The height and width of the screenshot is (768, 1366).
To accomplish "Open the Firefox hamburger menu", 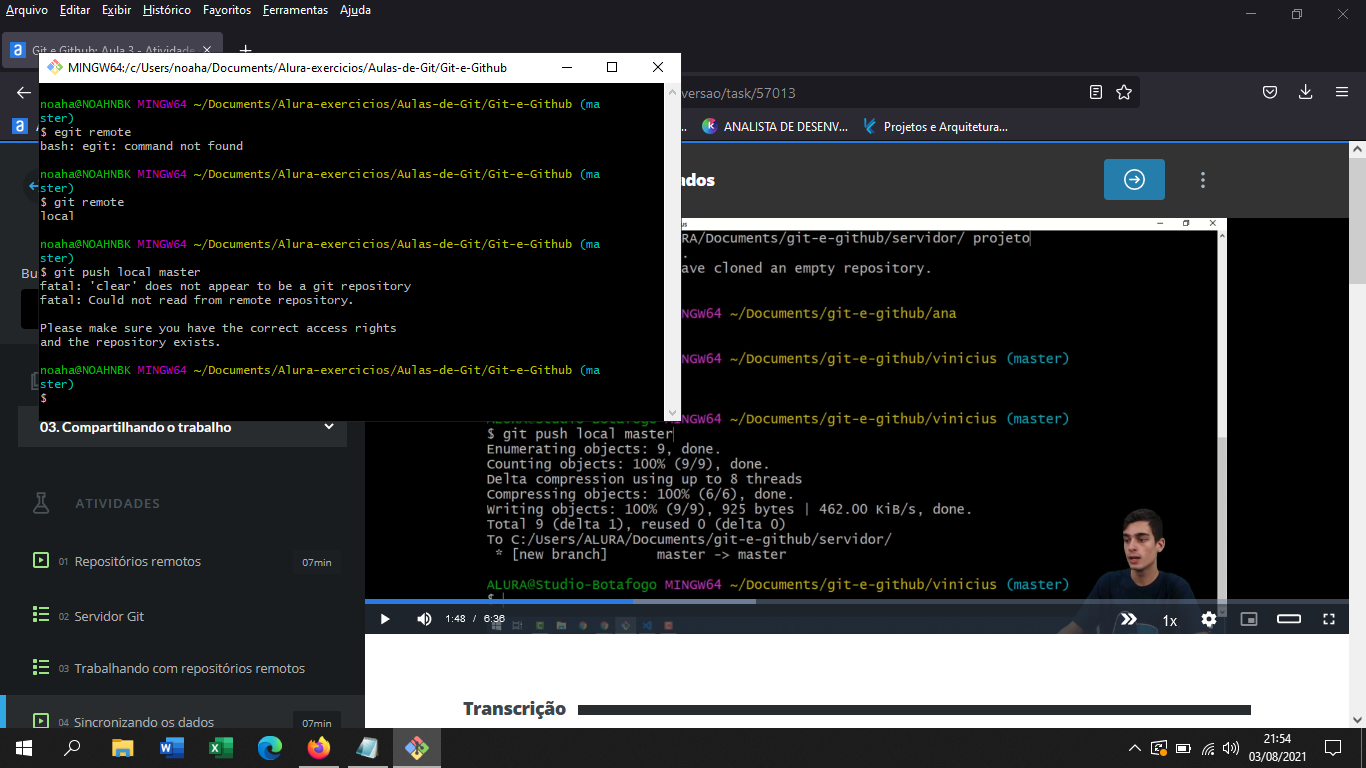I will (x=1341, y=91).
